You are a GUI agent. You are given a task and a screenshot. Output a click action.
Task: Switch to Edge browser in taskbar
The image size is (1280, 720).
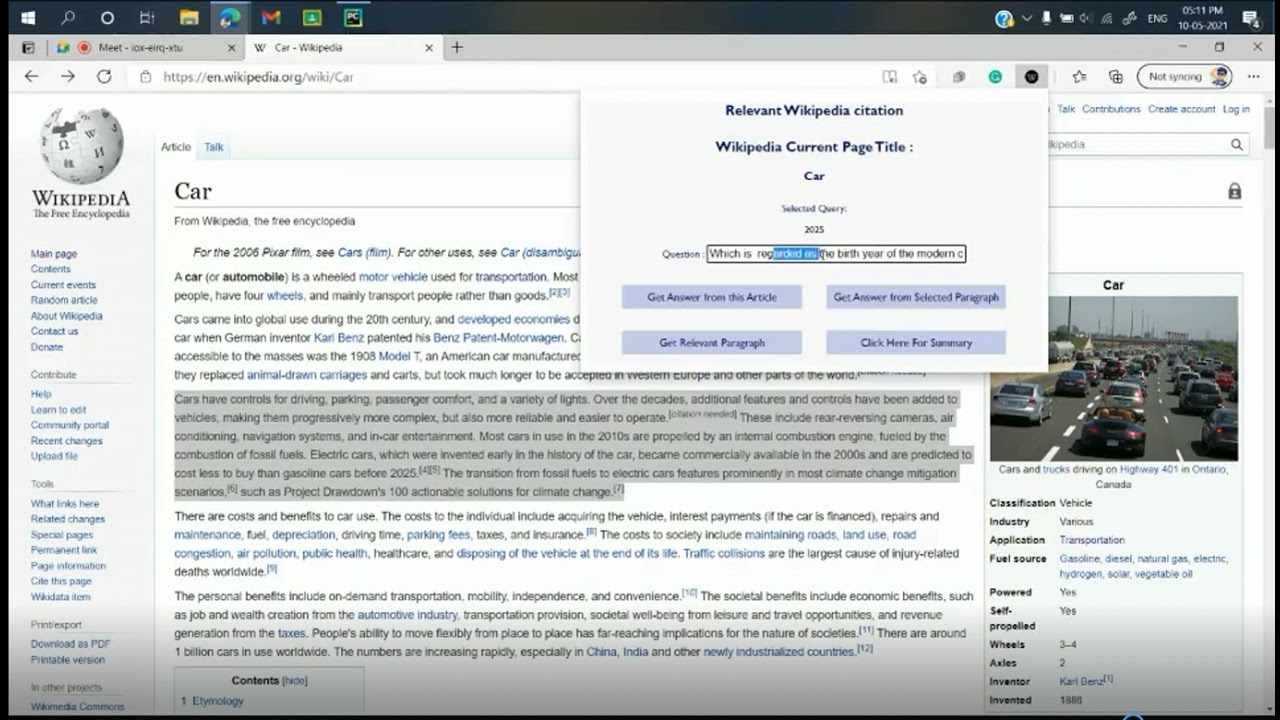229,18
